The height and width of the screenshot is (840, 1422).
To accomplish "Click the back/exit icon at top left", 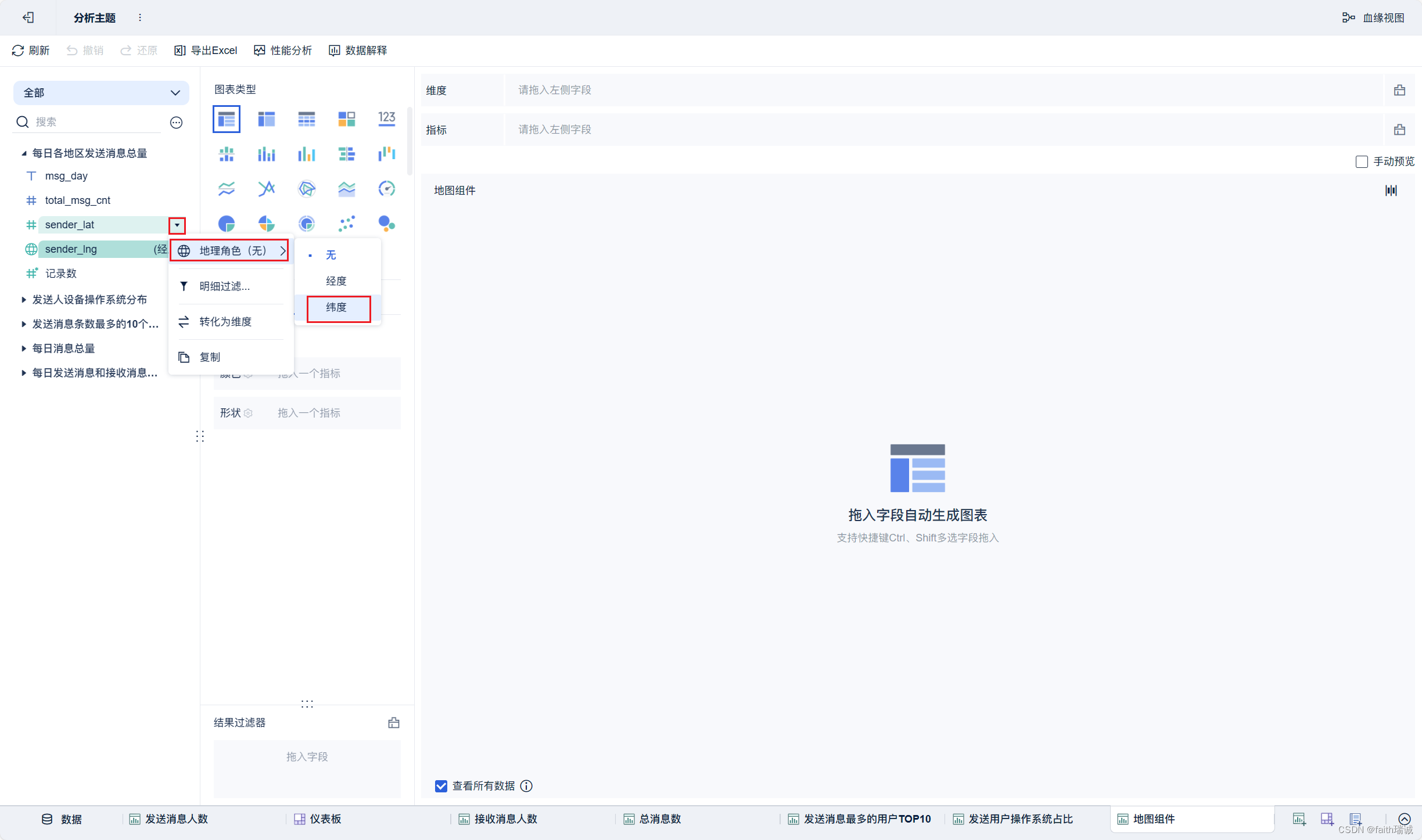I will click(28, 17).
